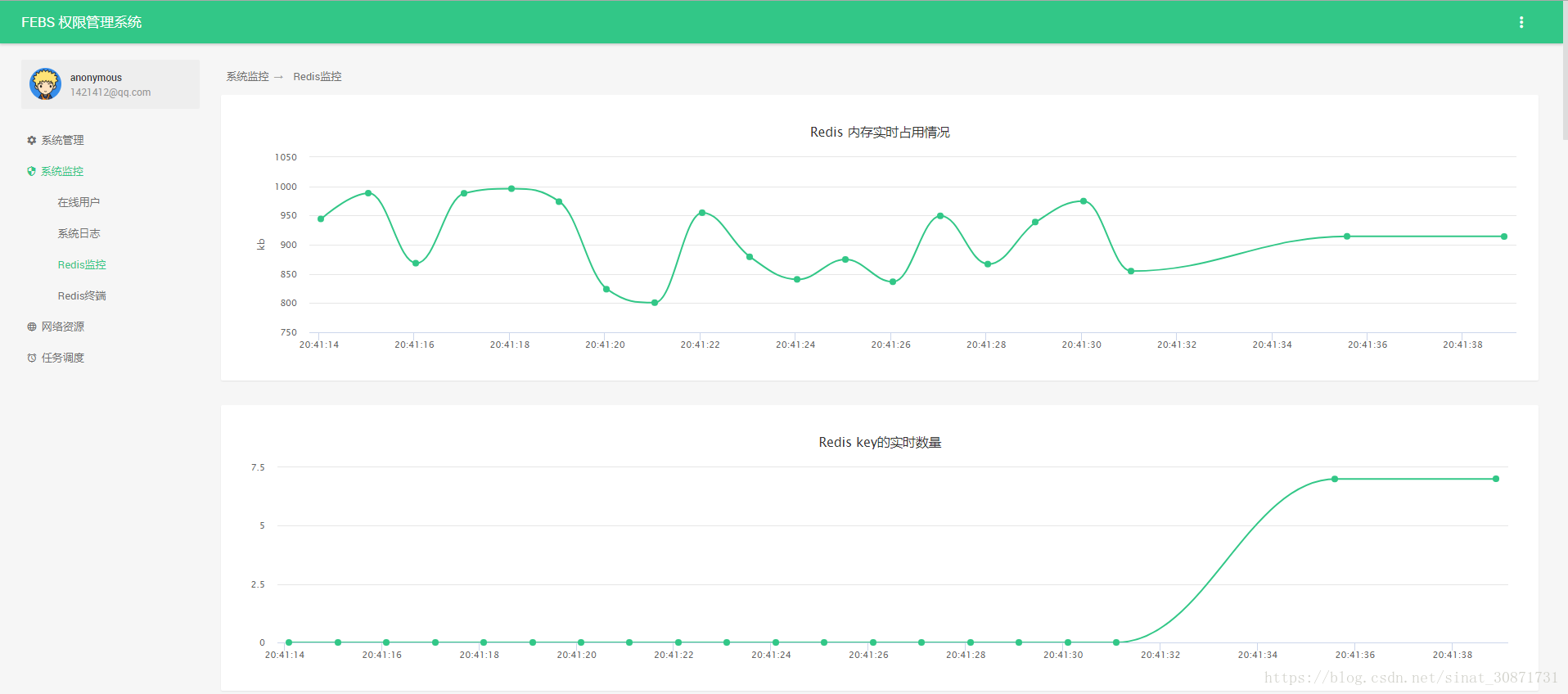Click the 1421412@qq.com email text
The width and height of the screenshot is (1568, 694).
[110, 92]
